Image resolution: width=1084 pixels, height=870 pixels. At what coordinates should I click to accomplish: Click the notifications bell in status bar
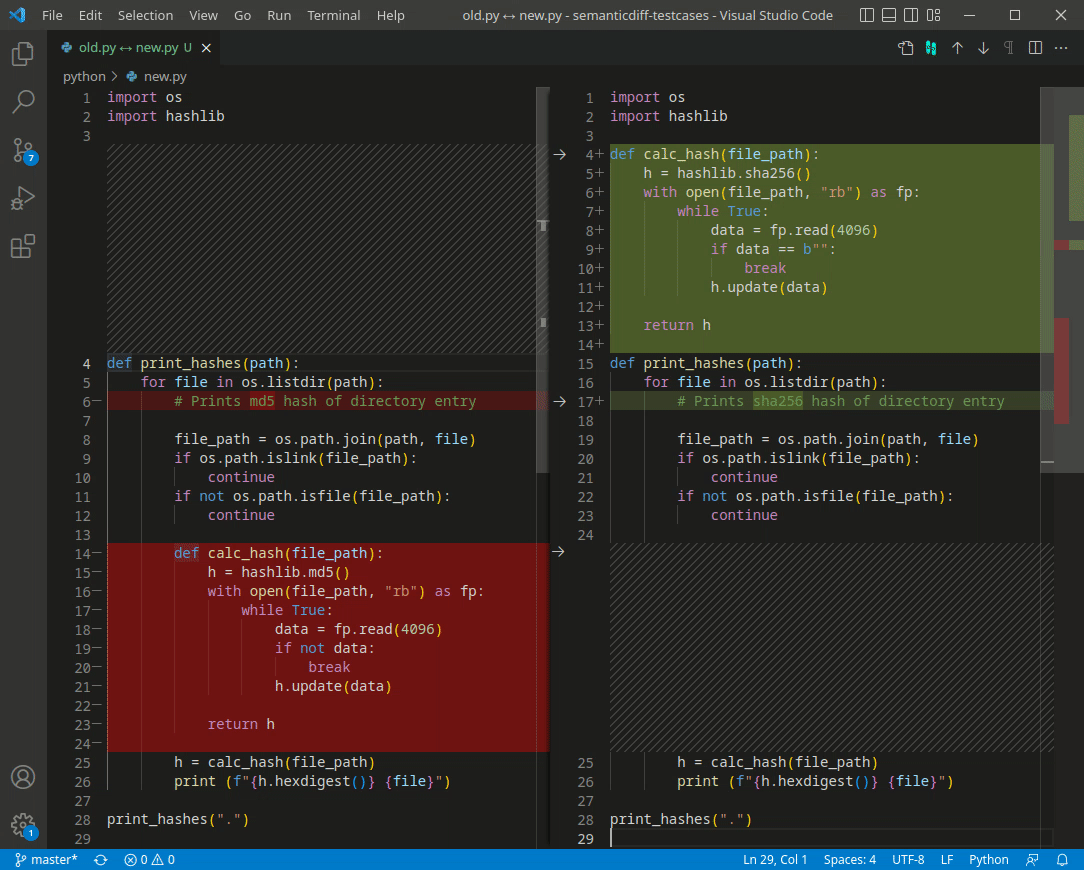pyautogui.click(x=1063, y=860)
